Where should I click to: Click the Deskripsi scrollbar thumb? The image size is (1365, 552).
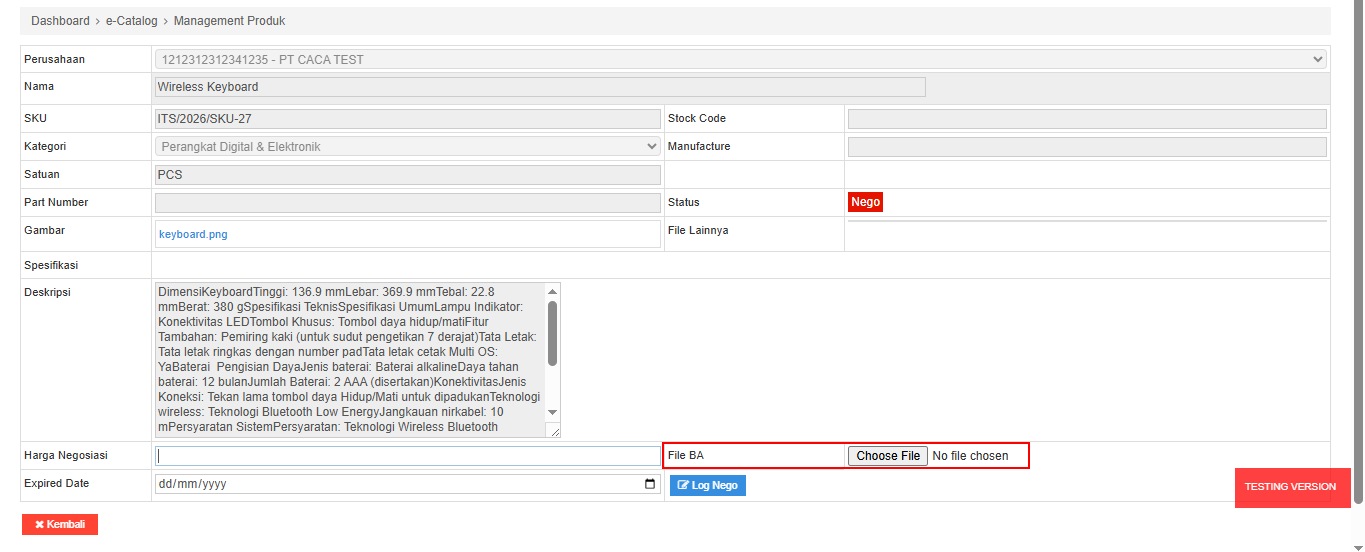pyautogui.click(x=552, y=332)
